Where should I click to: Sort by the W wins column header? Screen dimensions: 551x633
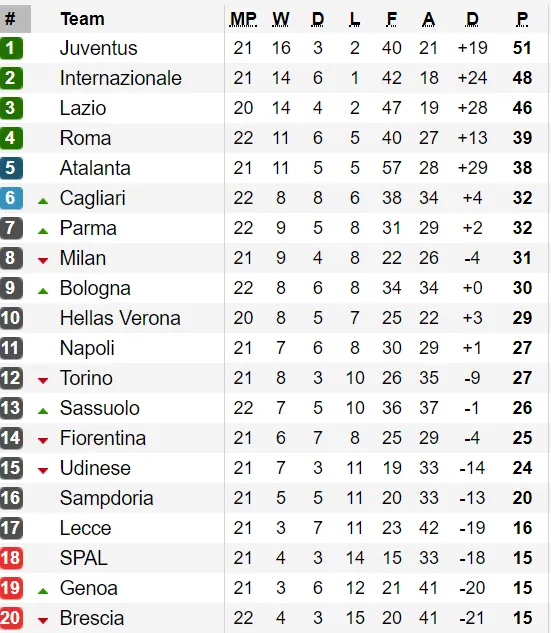pos(281,19)
